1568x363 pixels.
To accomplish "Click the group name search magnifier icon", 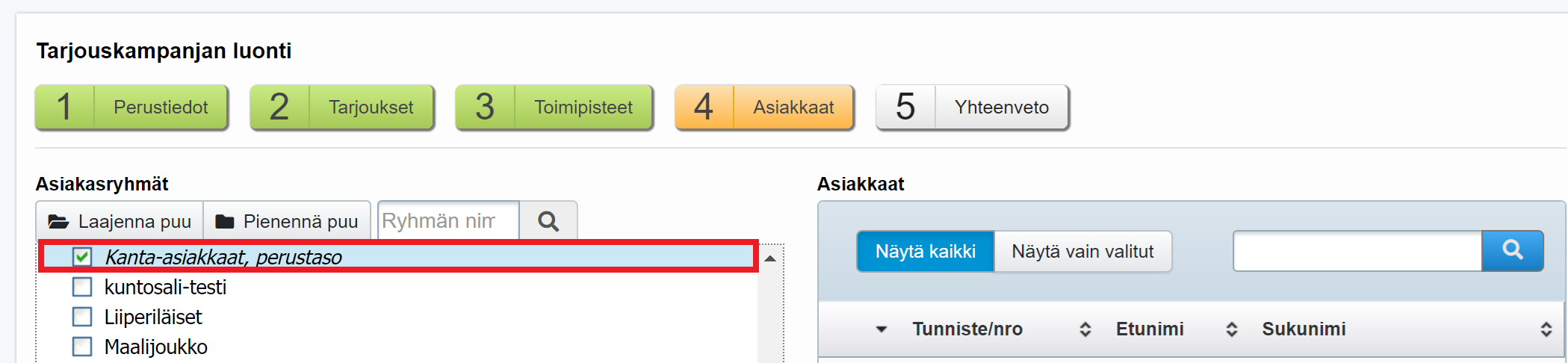I will (548, 221).
